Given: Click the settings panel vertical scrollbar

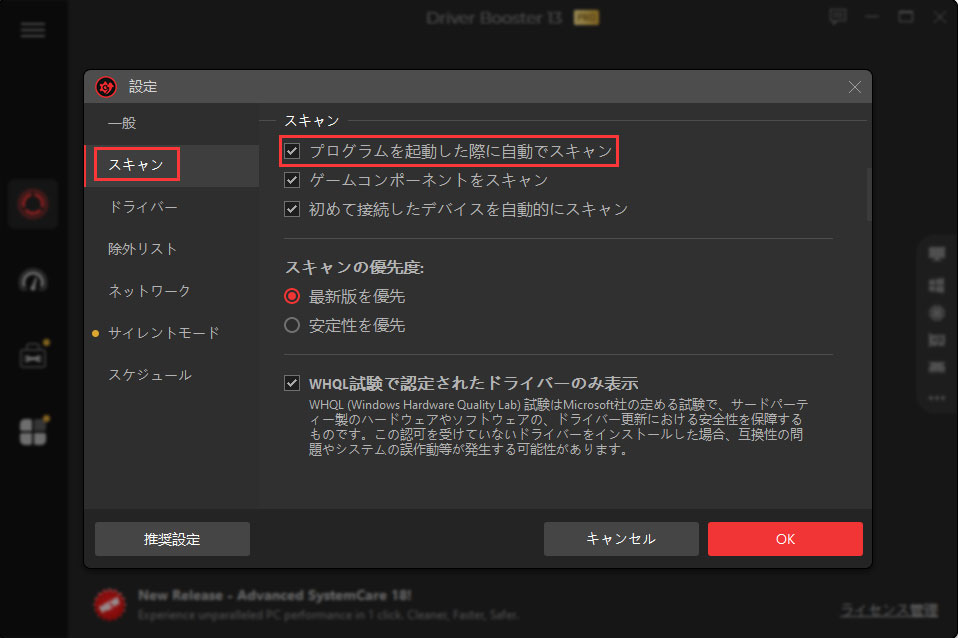Looking at the screenshot, I should 869,194.
